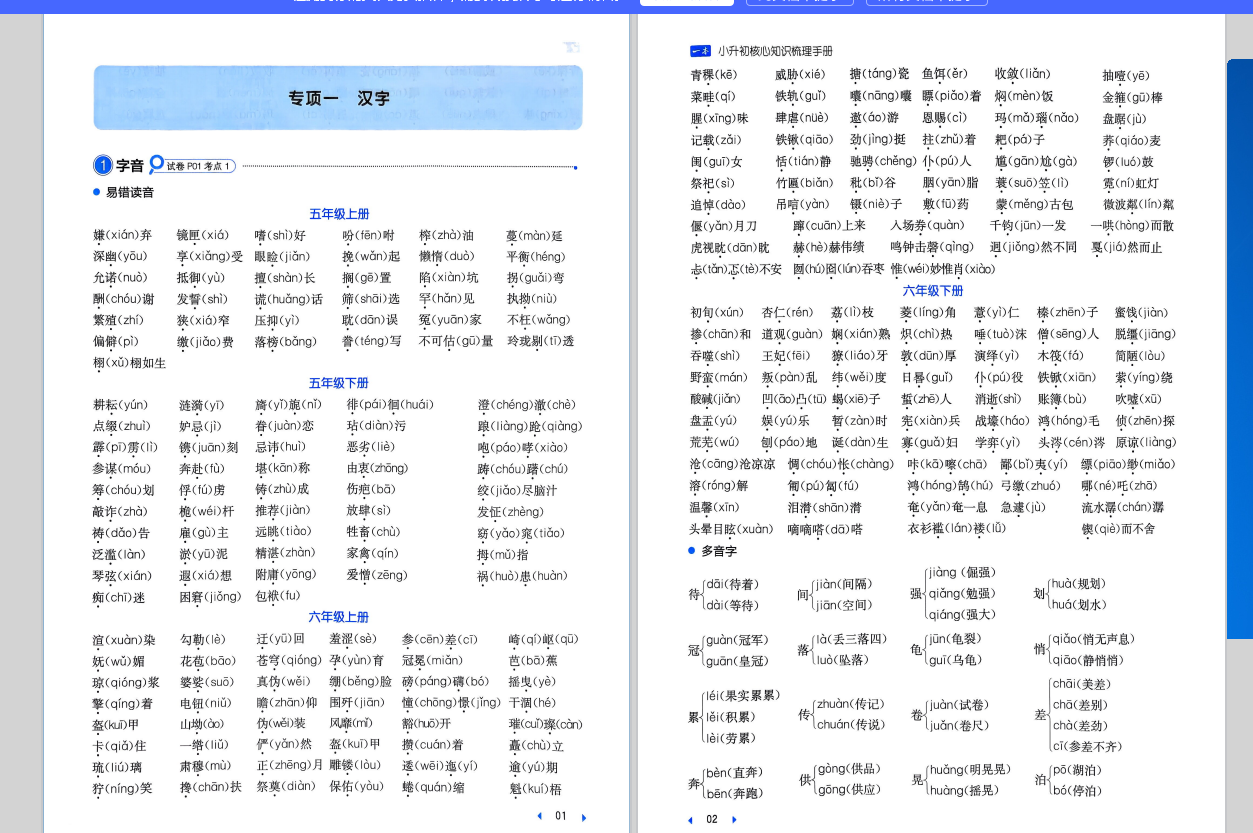The width and height of the screenshot is (1253, 833).
Task: Click the white filled button in top banner
Action: [686, 1]
